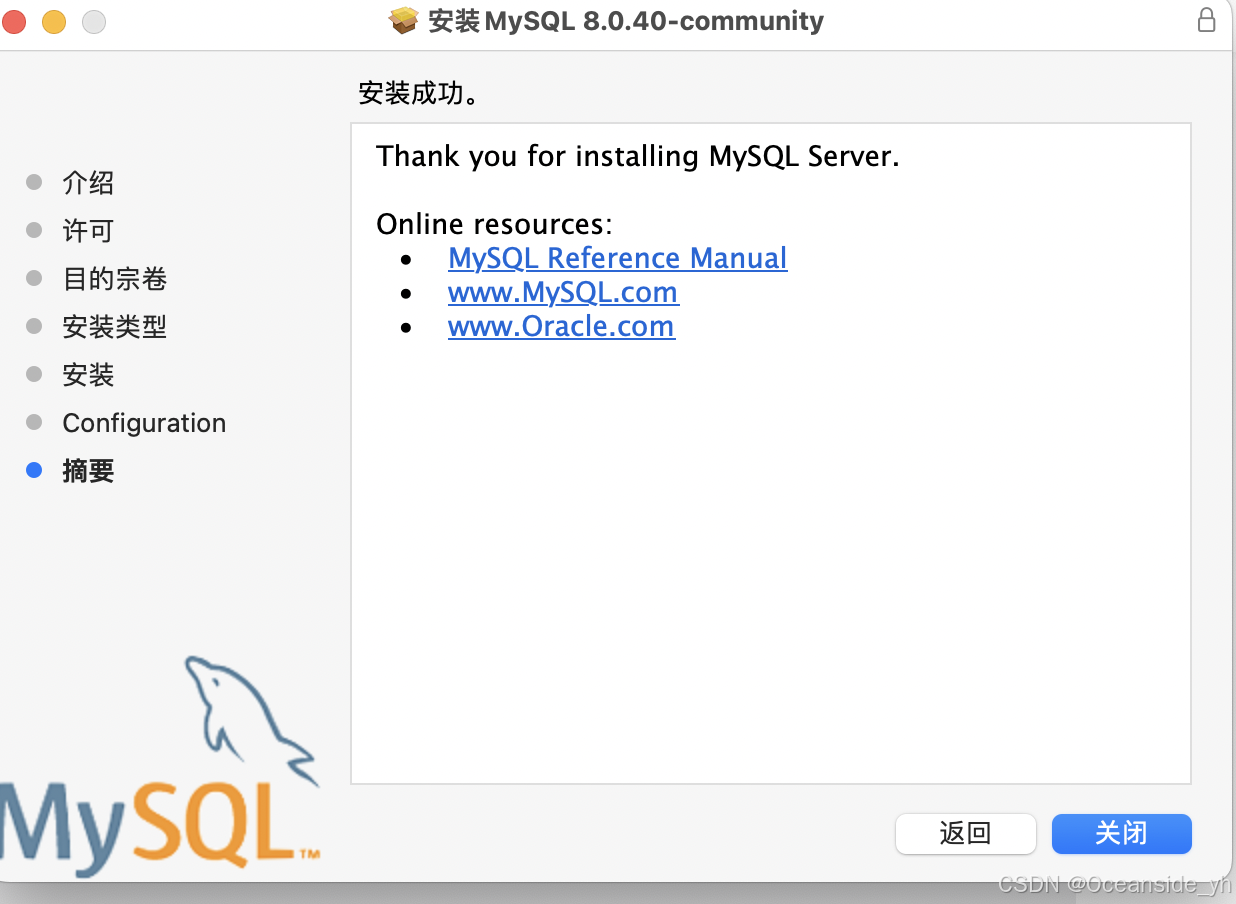
Task: Open the www.MySQL.com link
Action: [563, 292]
